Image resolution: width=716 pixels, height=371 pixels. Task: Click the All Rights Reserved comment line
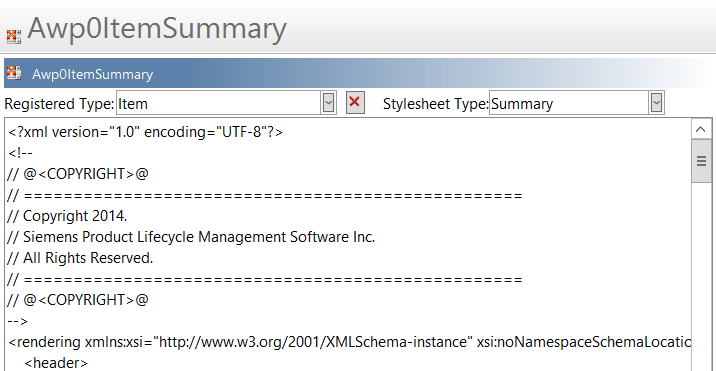click(x=80, y=258)
